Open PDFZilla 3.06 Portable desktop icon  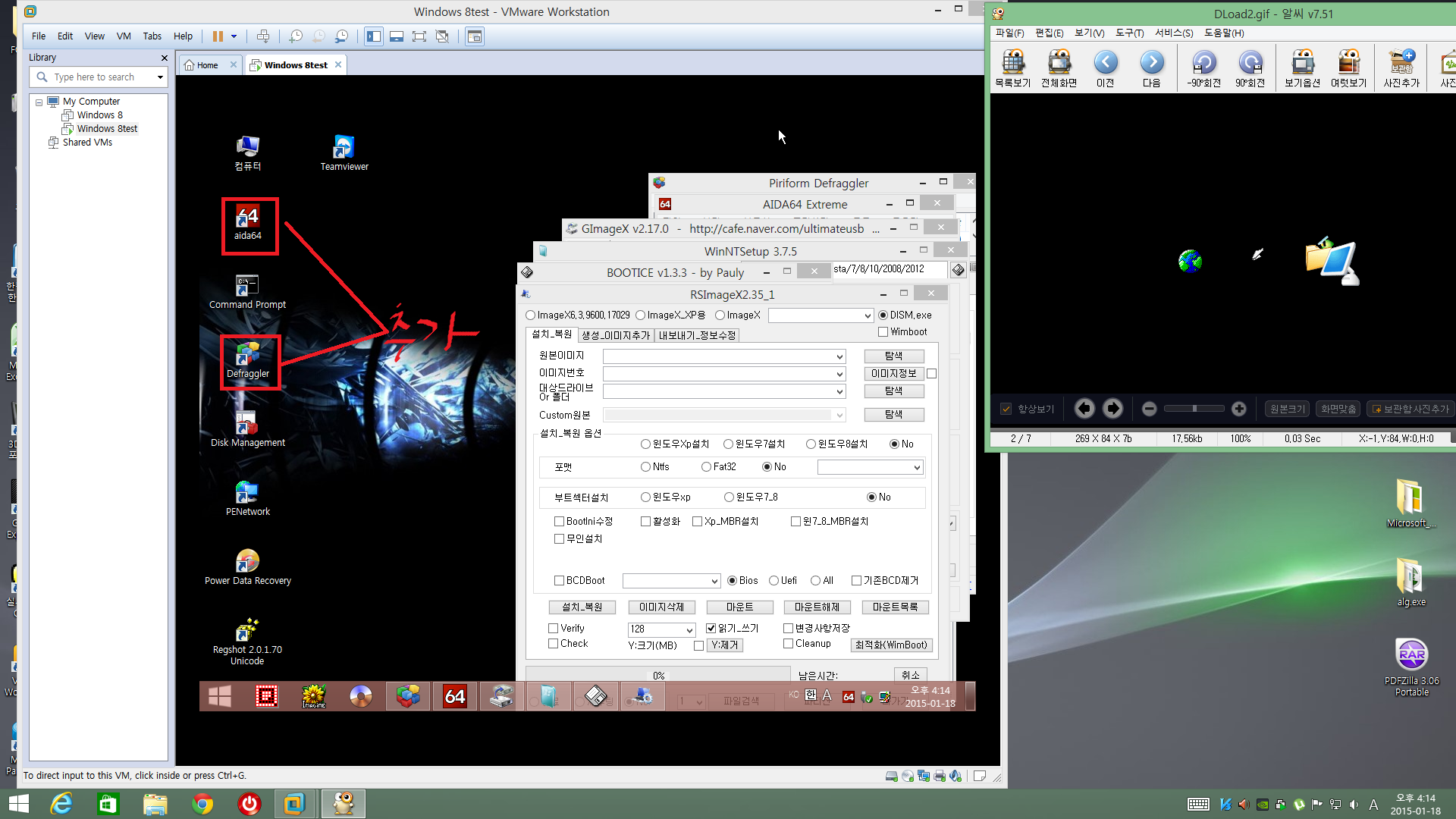tap(1411, 666)
